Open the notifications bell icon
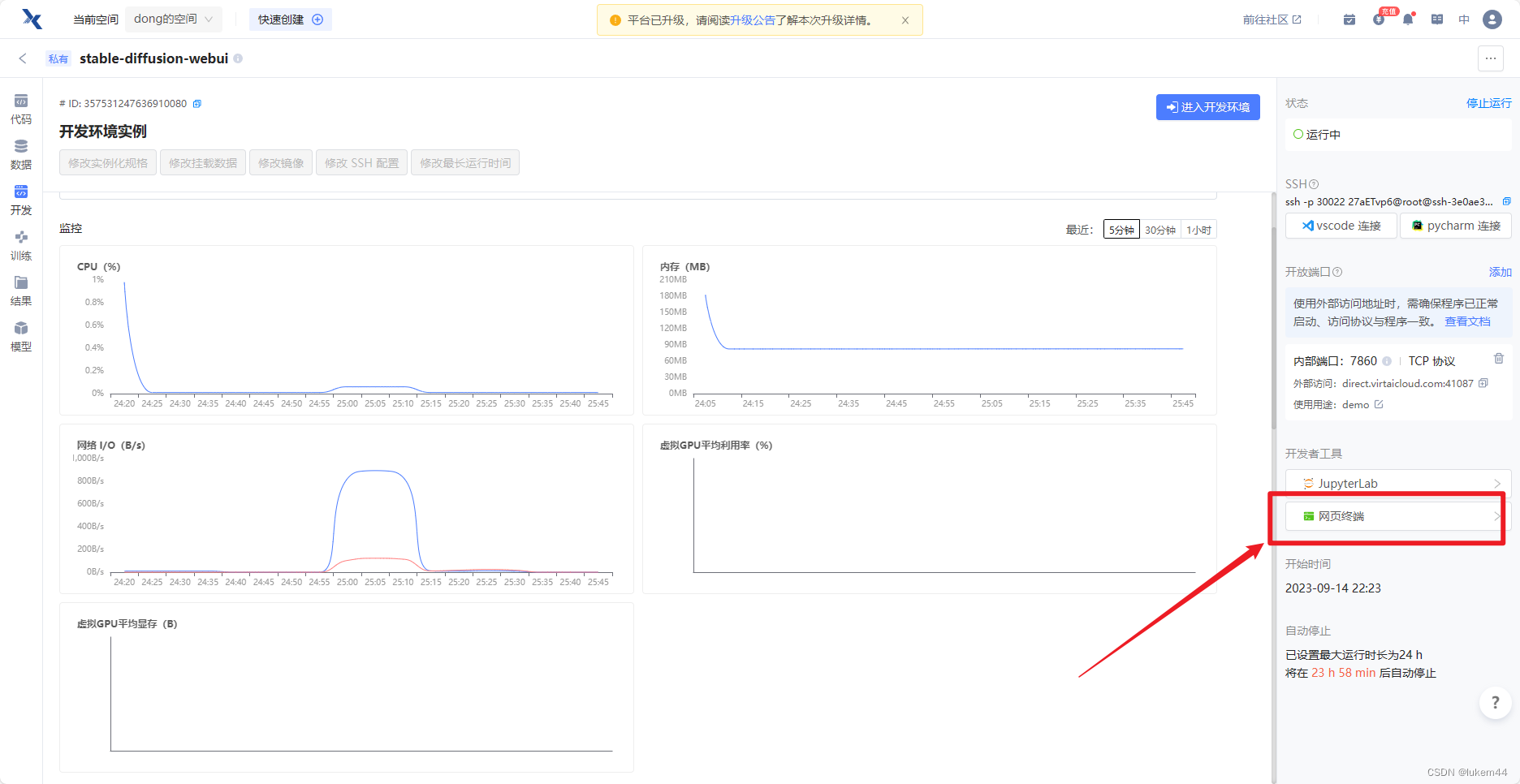Screen dimensions: 1520x784 [x=1408, y=19]
